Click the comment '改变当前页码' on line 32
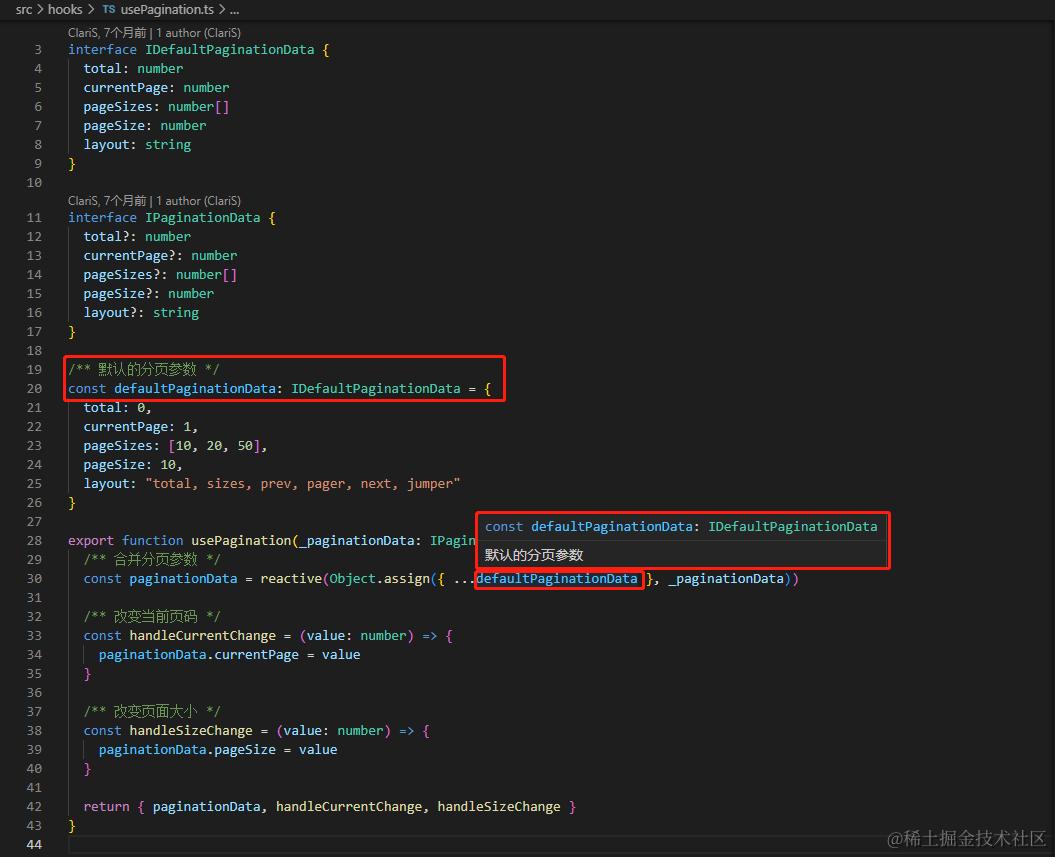This screenshot has height=857, width=1055. coord(155,616)
